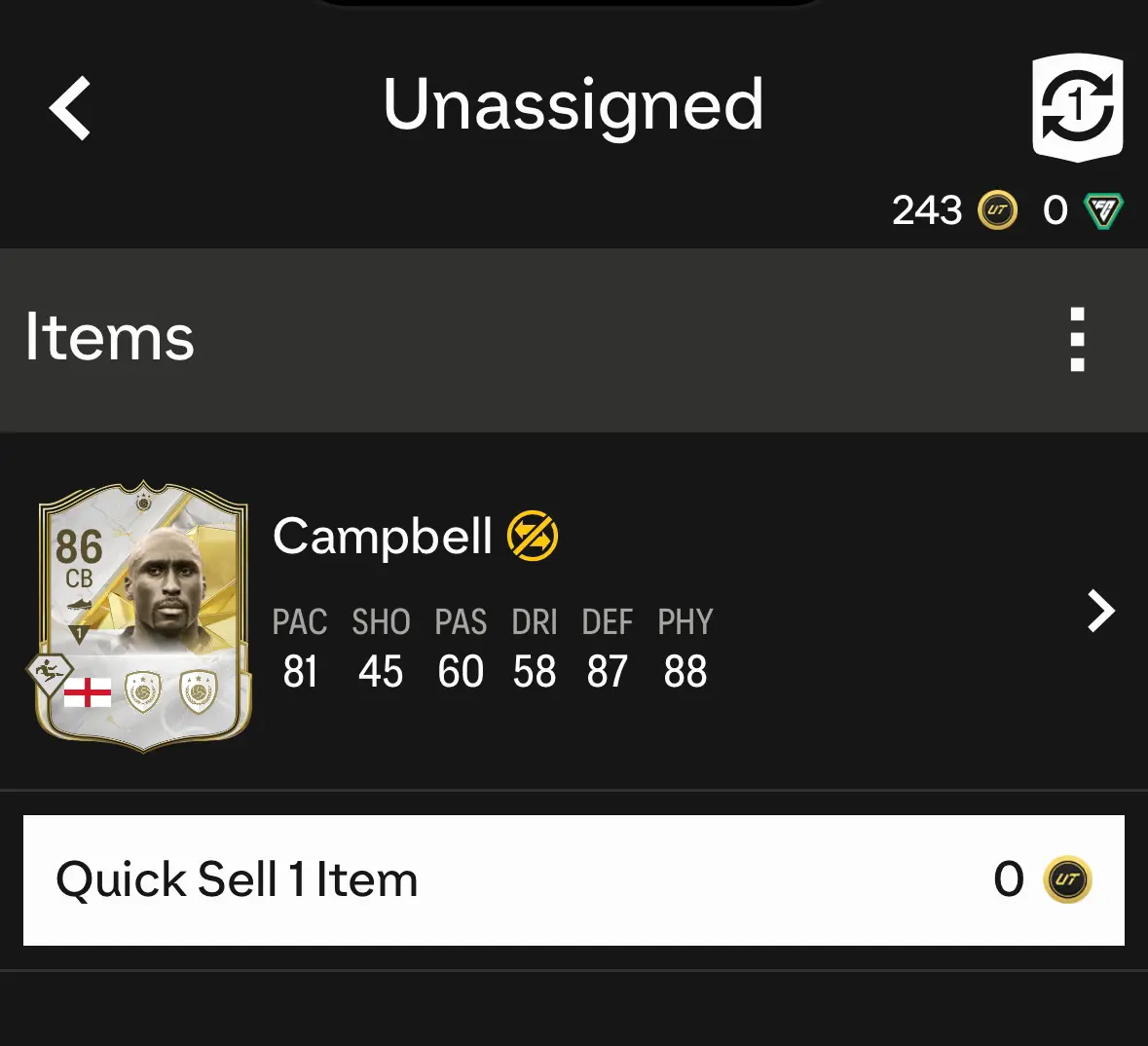1148x1046 pixels.
Task: Tap the 243 coin balance
Action: (x=927, y=210)
